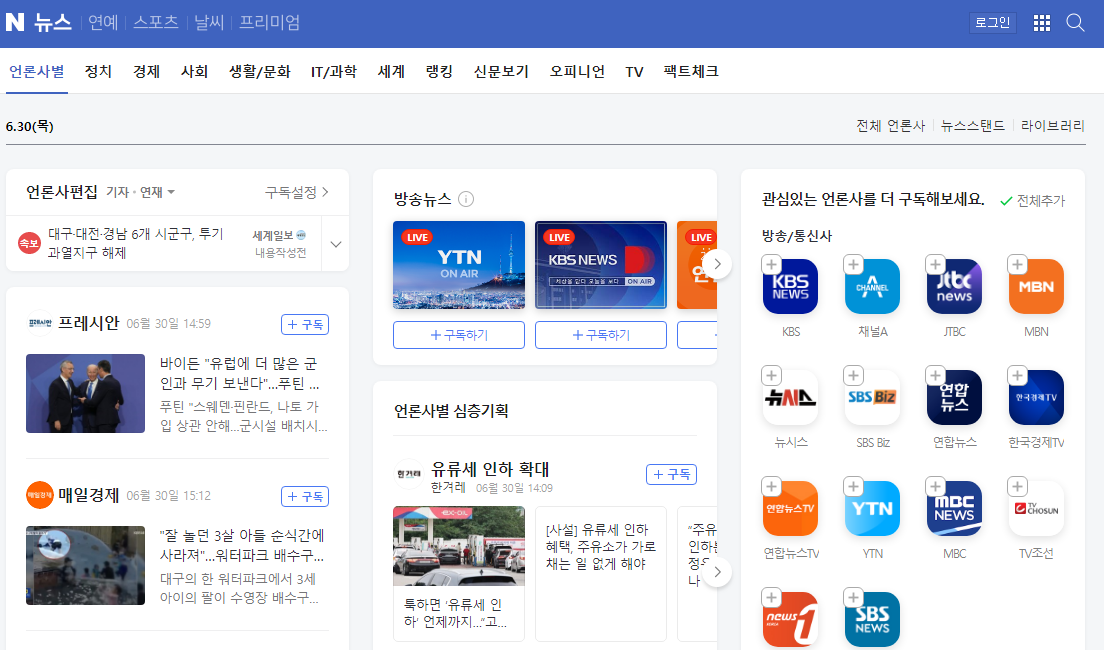Toggle plus checkbox on JTBC tile
1104x650 pixels.
[x=935, y=265]
